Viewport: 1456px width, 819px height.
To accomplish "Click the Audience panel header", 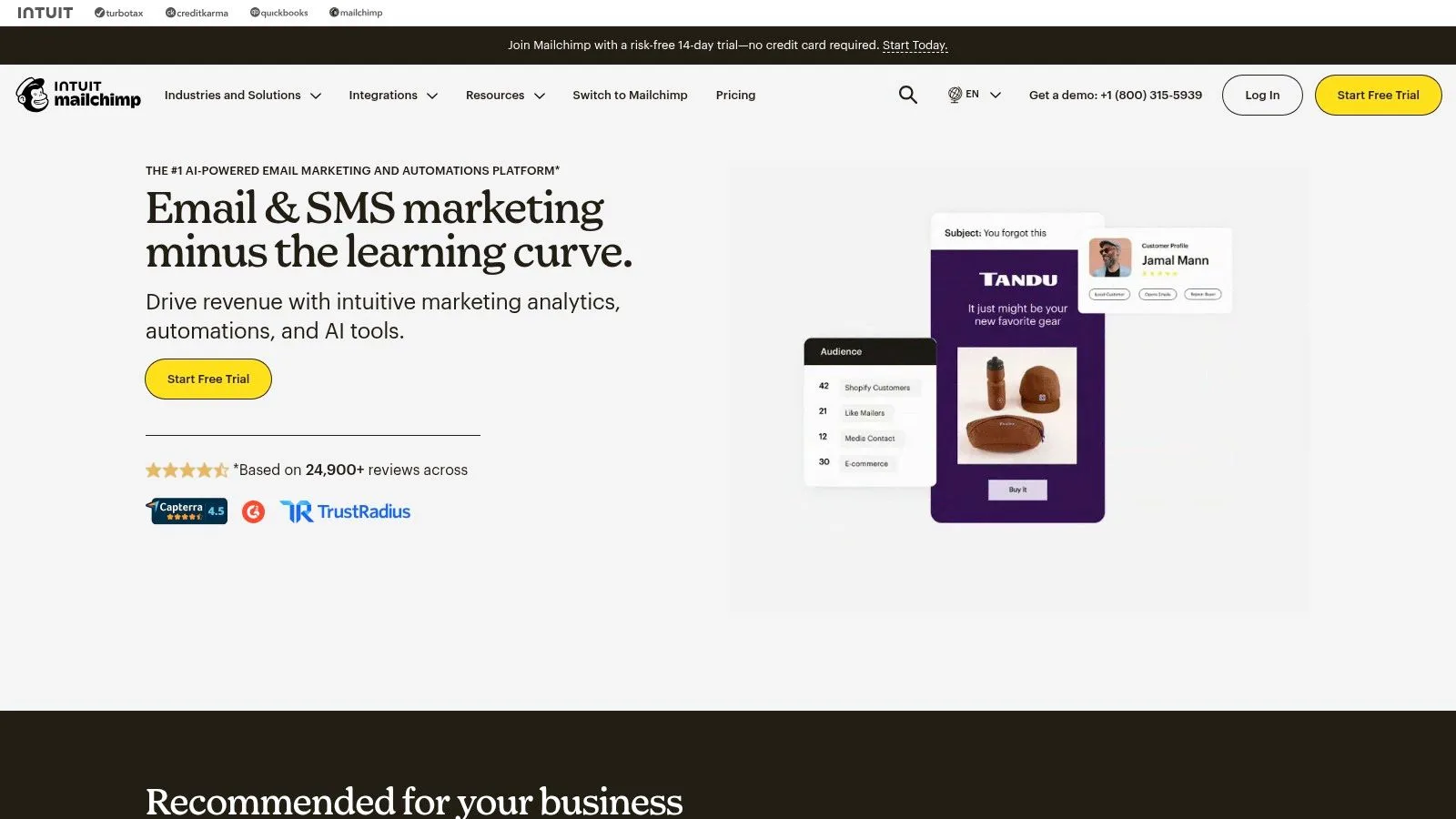I will point(870,351).
